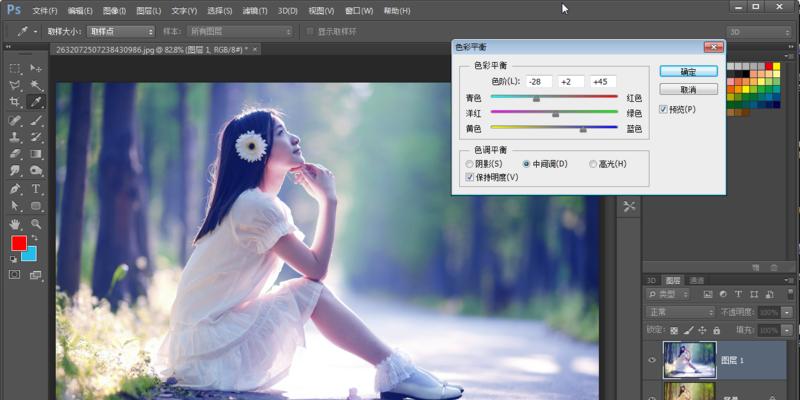Hide 图层 1 using its eye icon

(652, 360)
